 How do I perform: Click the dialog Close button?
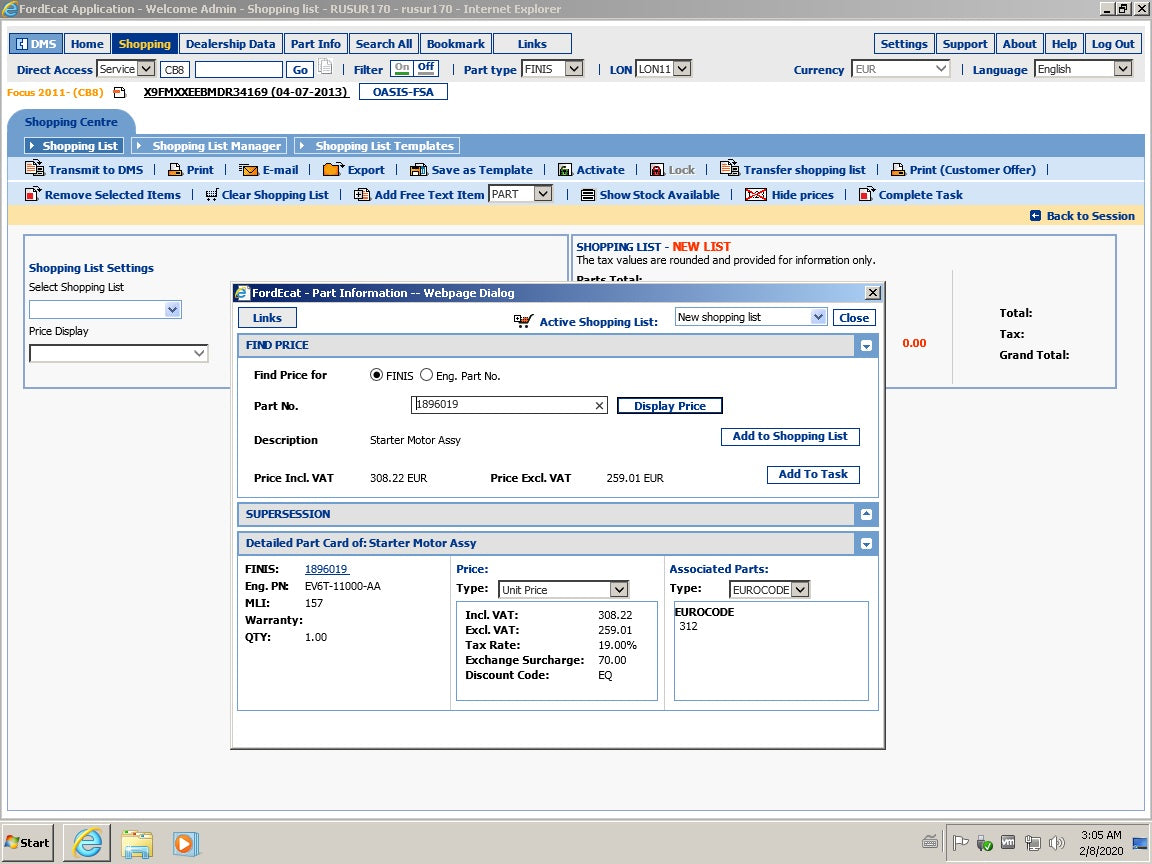point(854,317)
